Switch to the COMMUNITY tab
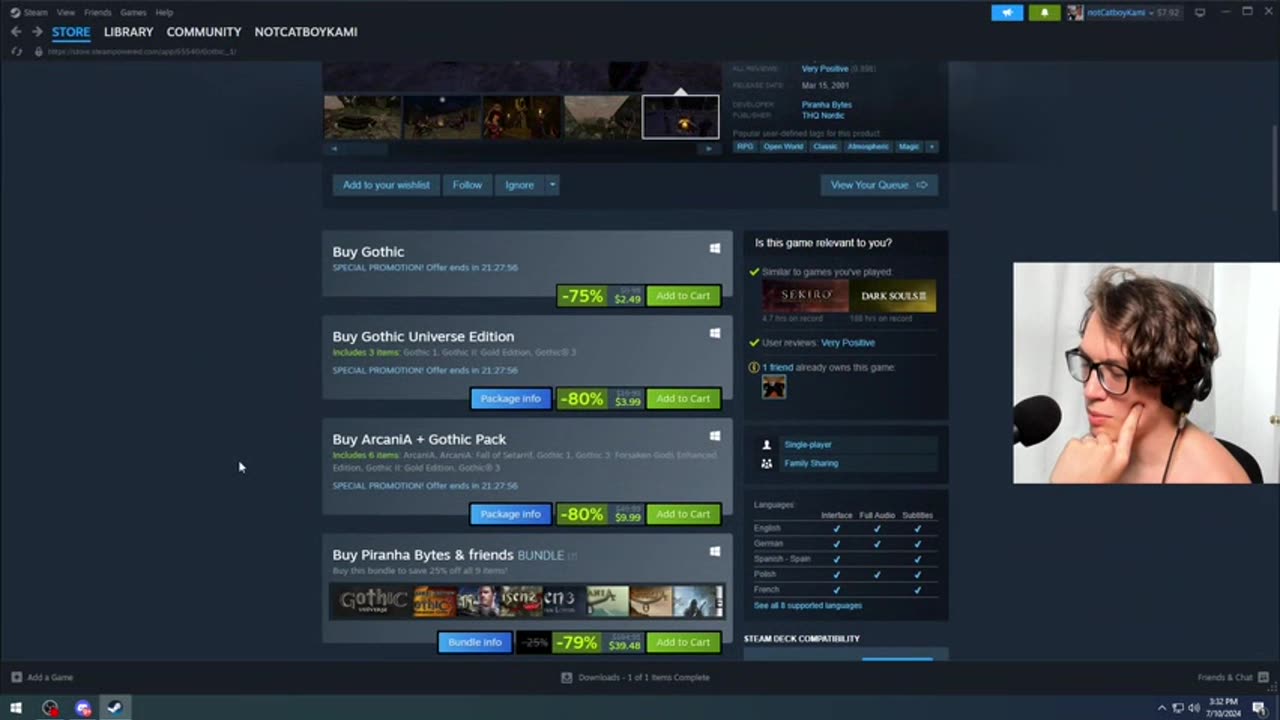 pos(204,32)
